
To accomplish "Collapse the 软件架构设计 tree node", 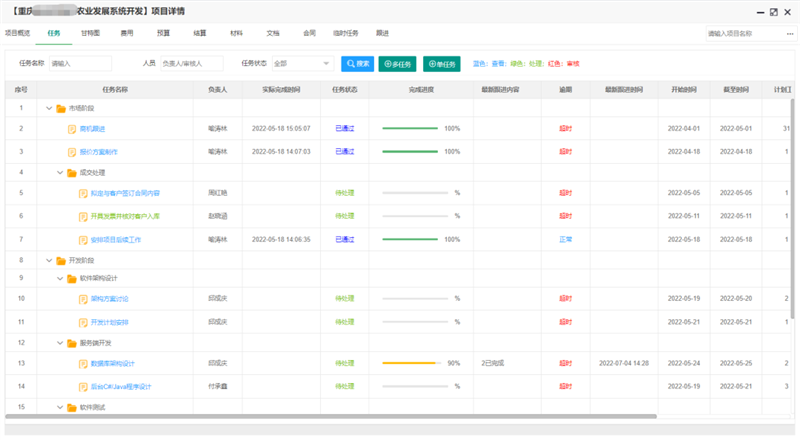I will [x=60, y=278].
